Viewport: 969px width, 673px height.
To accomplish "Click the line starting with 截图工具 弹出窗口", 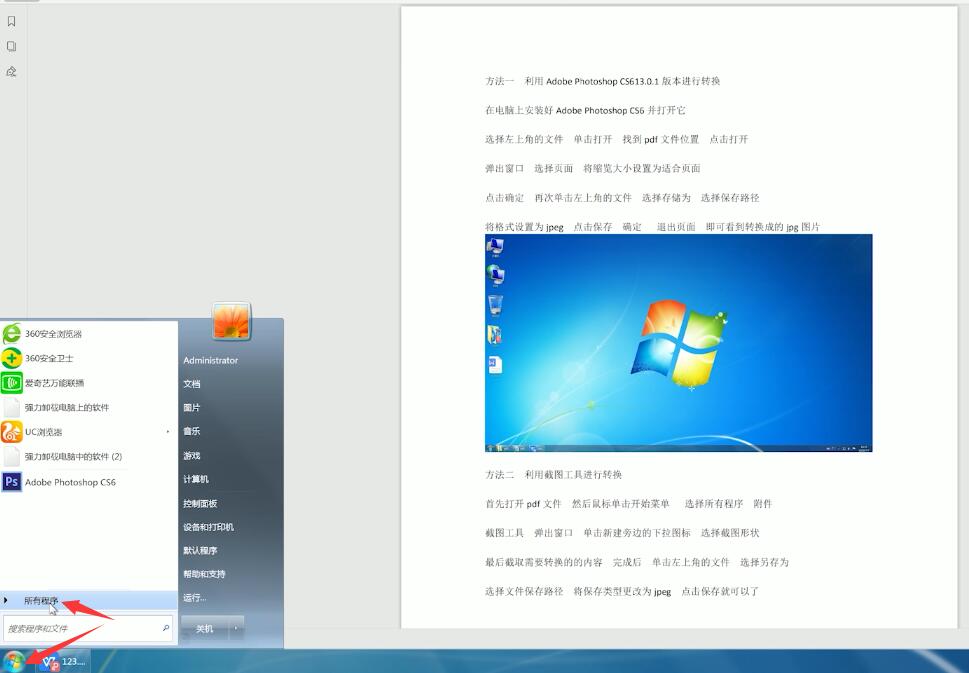I will click(x=622, y=533).
